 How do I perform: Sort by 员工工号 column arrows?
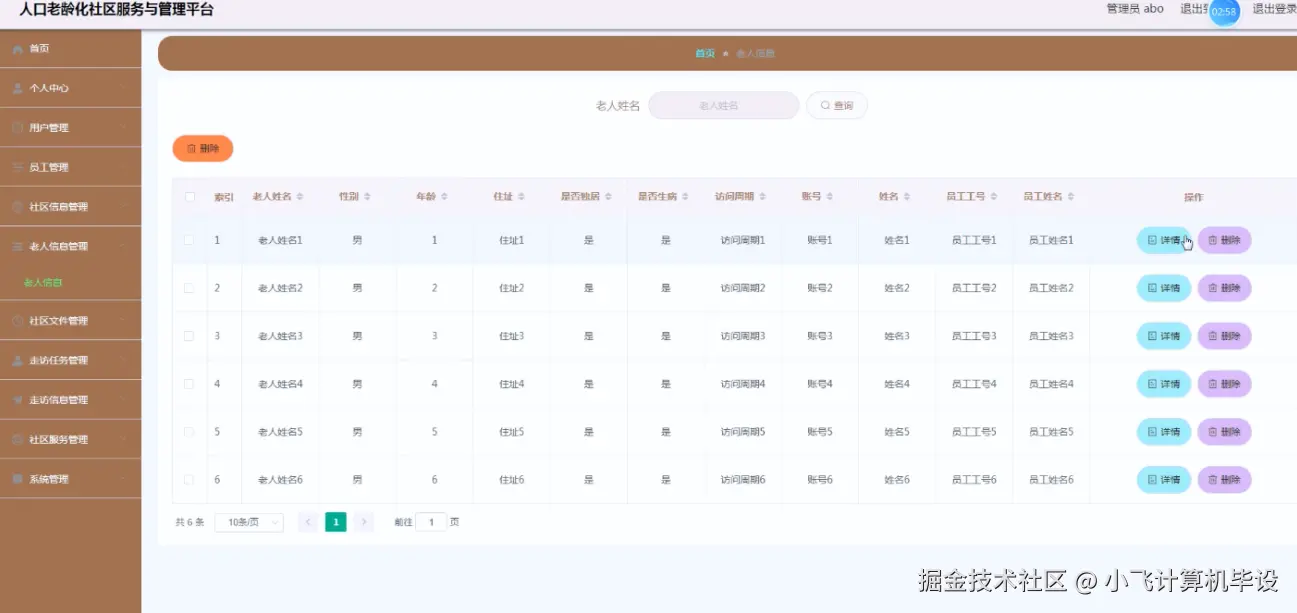click(x=994, y=197)
